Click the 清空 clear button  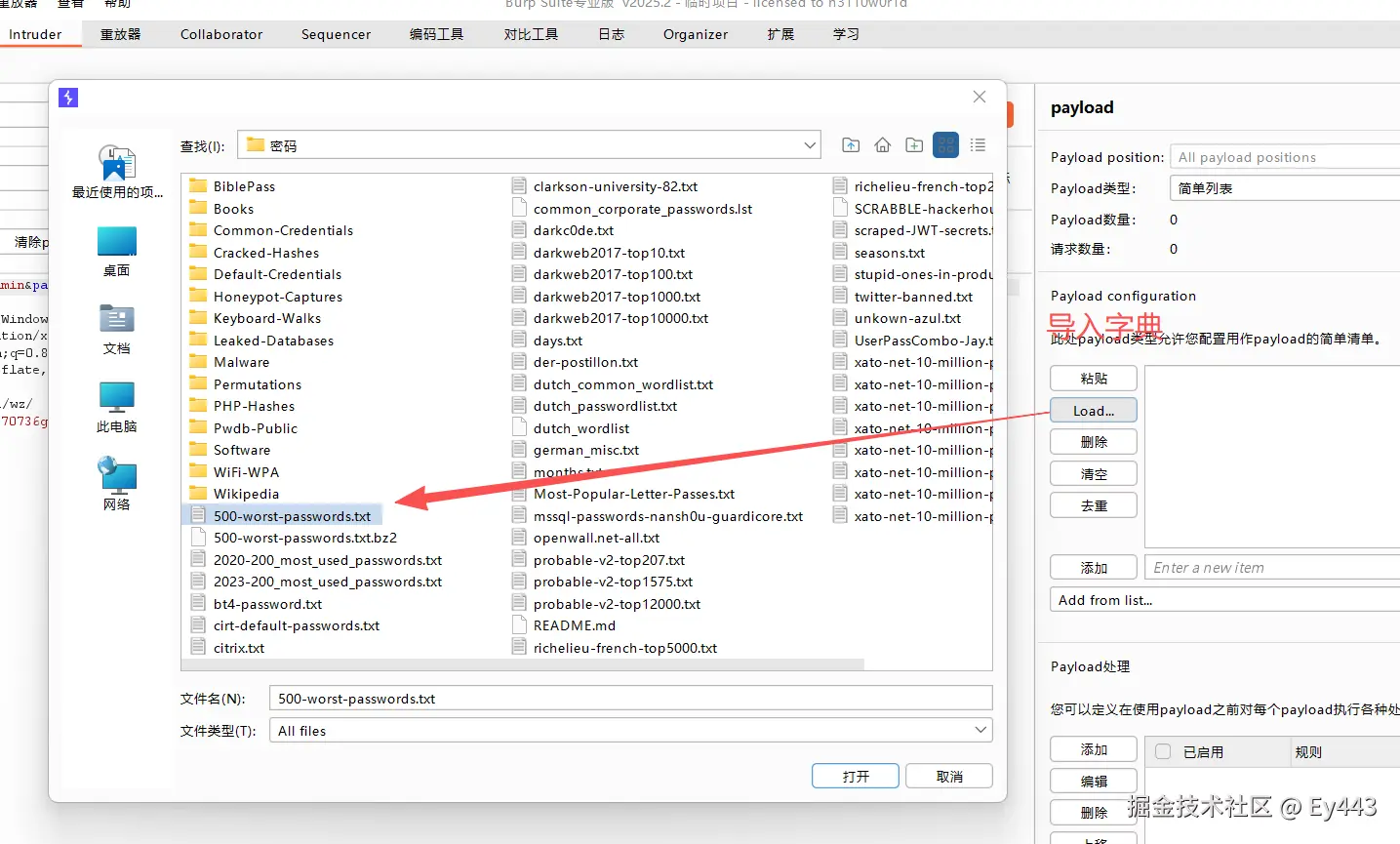click(x=1094, y=473)
